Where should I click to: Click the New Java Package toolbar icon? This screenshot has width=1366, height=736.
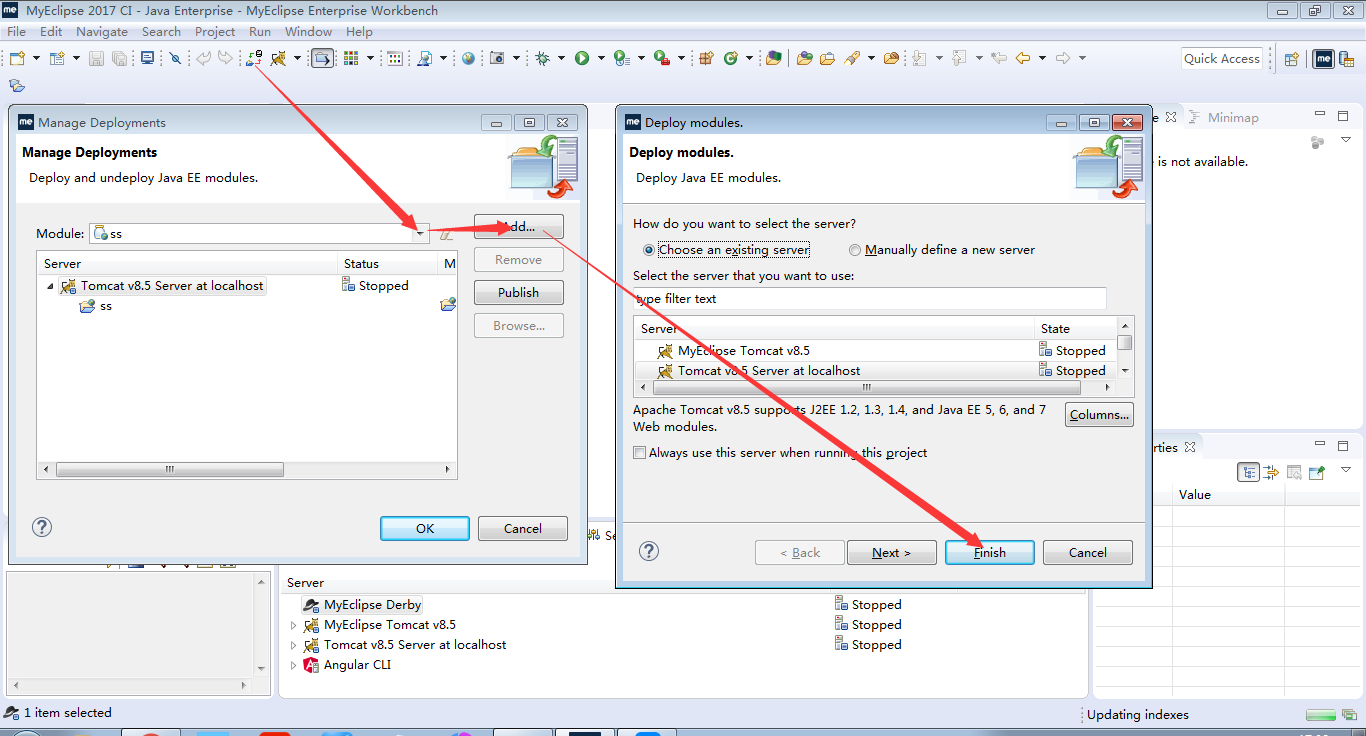pos(706,58)
